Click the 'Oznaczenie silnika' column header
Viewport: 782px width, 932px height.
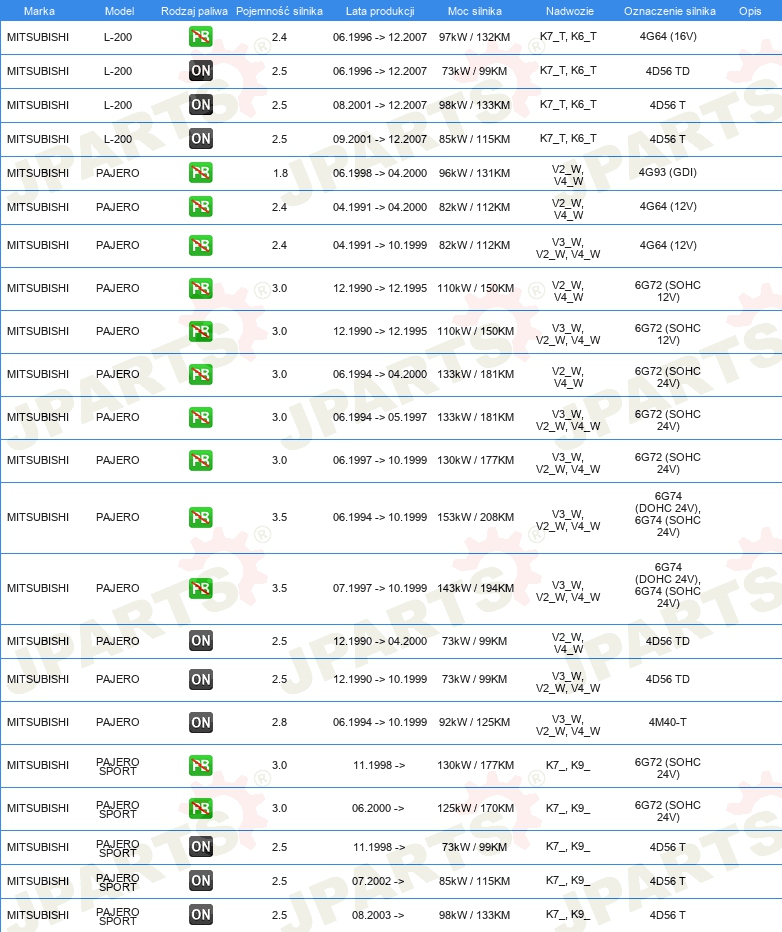click(670, 11)
